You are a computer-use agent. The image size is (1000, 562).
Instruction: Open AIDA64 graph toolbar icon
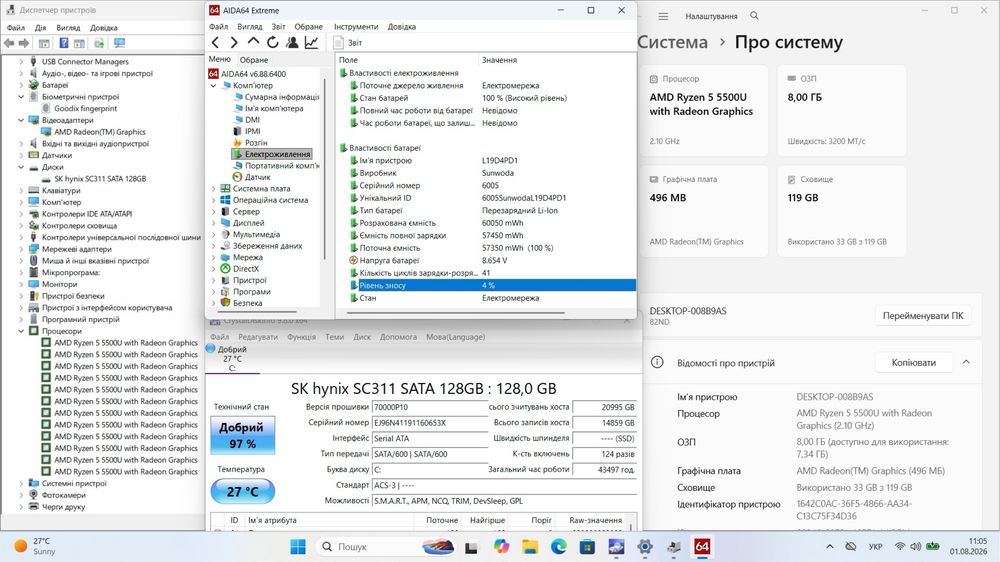click(x=311, y=43)
